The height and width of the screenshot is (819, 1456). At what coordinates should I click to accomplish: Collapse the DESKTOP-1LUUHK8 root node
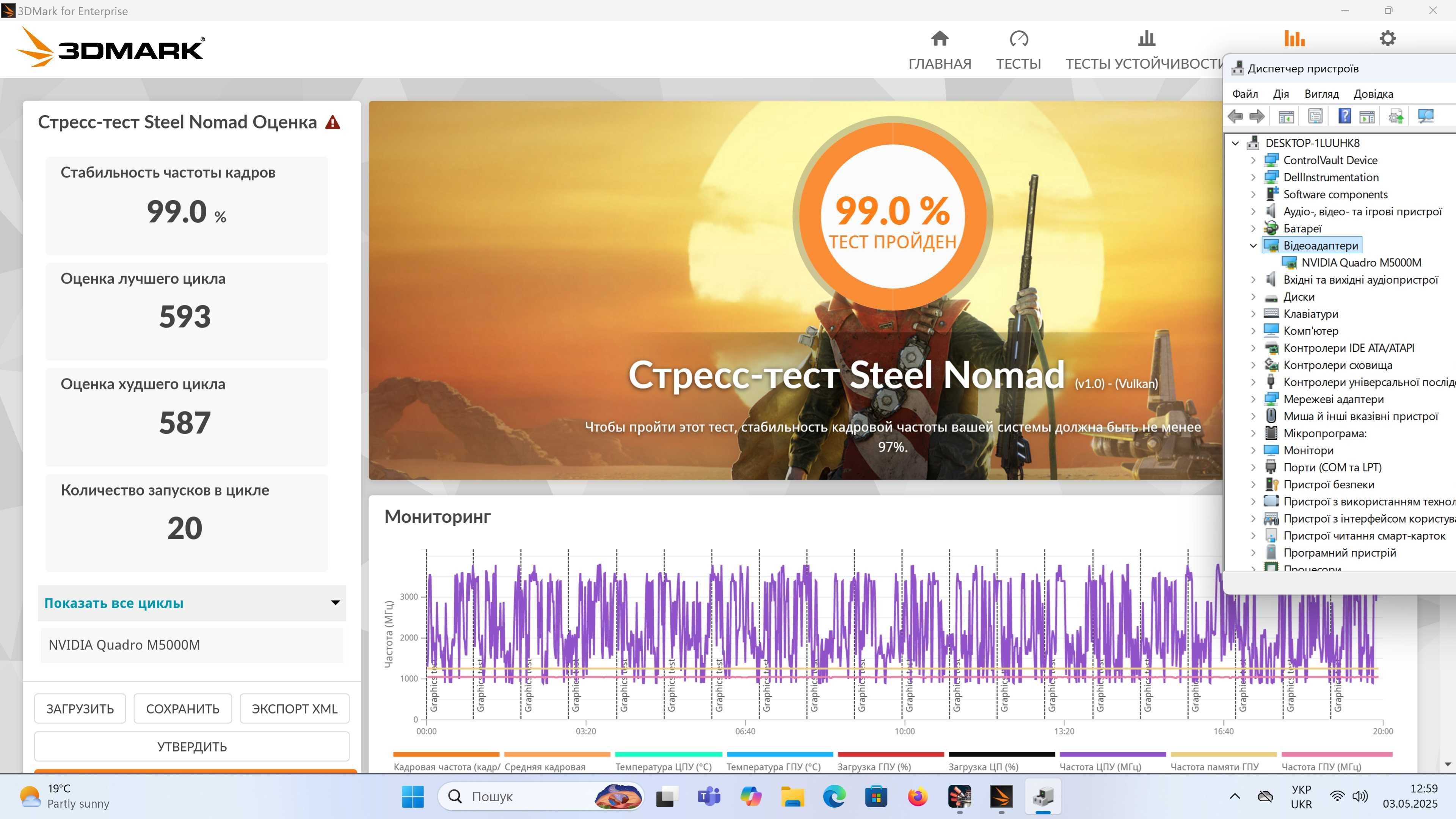[x=1236, y=144]
